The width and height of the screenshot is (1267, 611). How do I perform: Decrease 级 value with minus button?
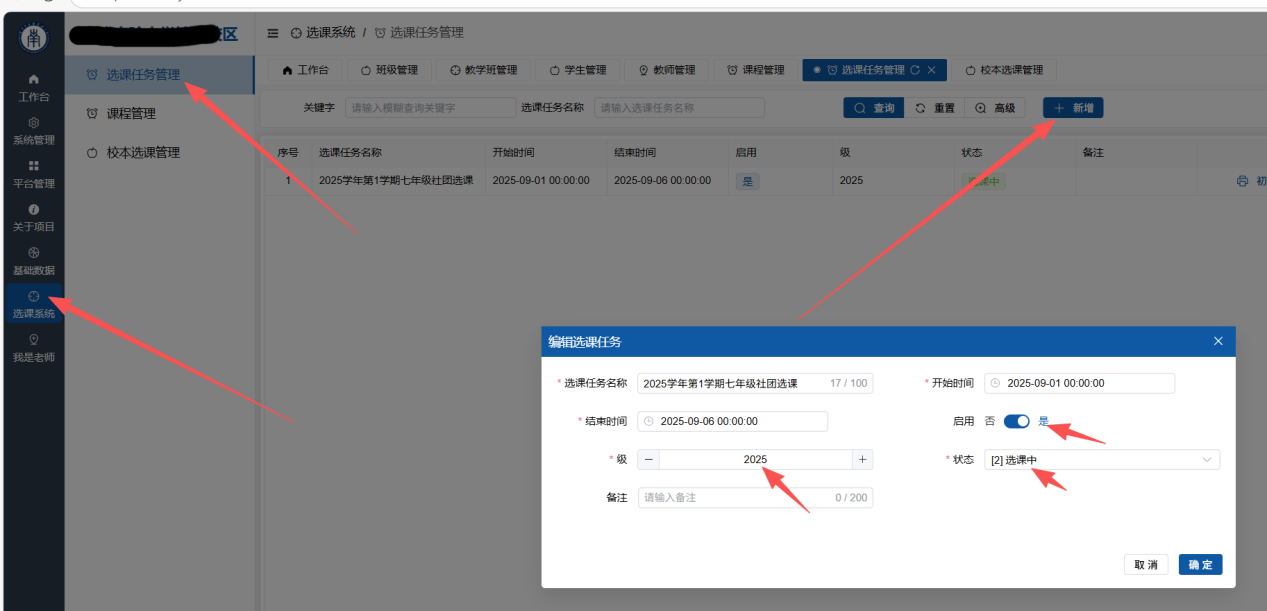pos(648,460)
